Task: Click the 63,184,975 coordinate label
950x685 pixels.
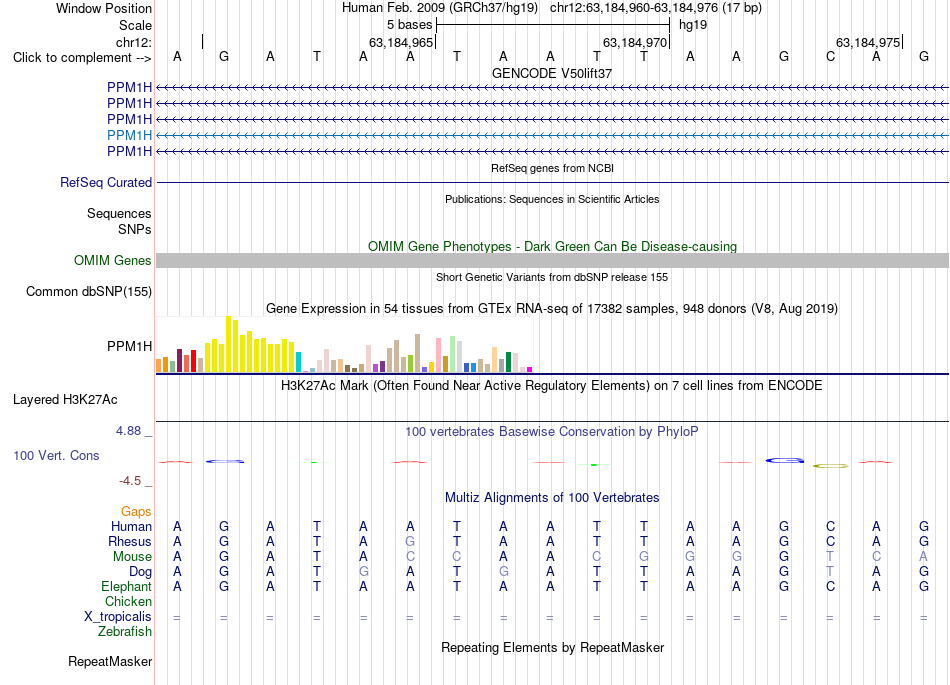Action: [x=868, y=42]
